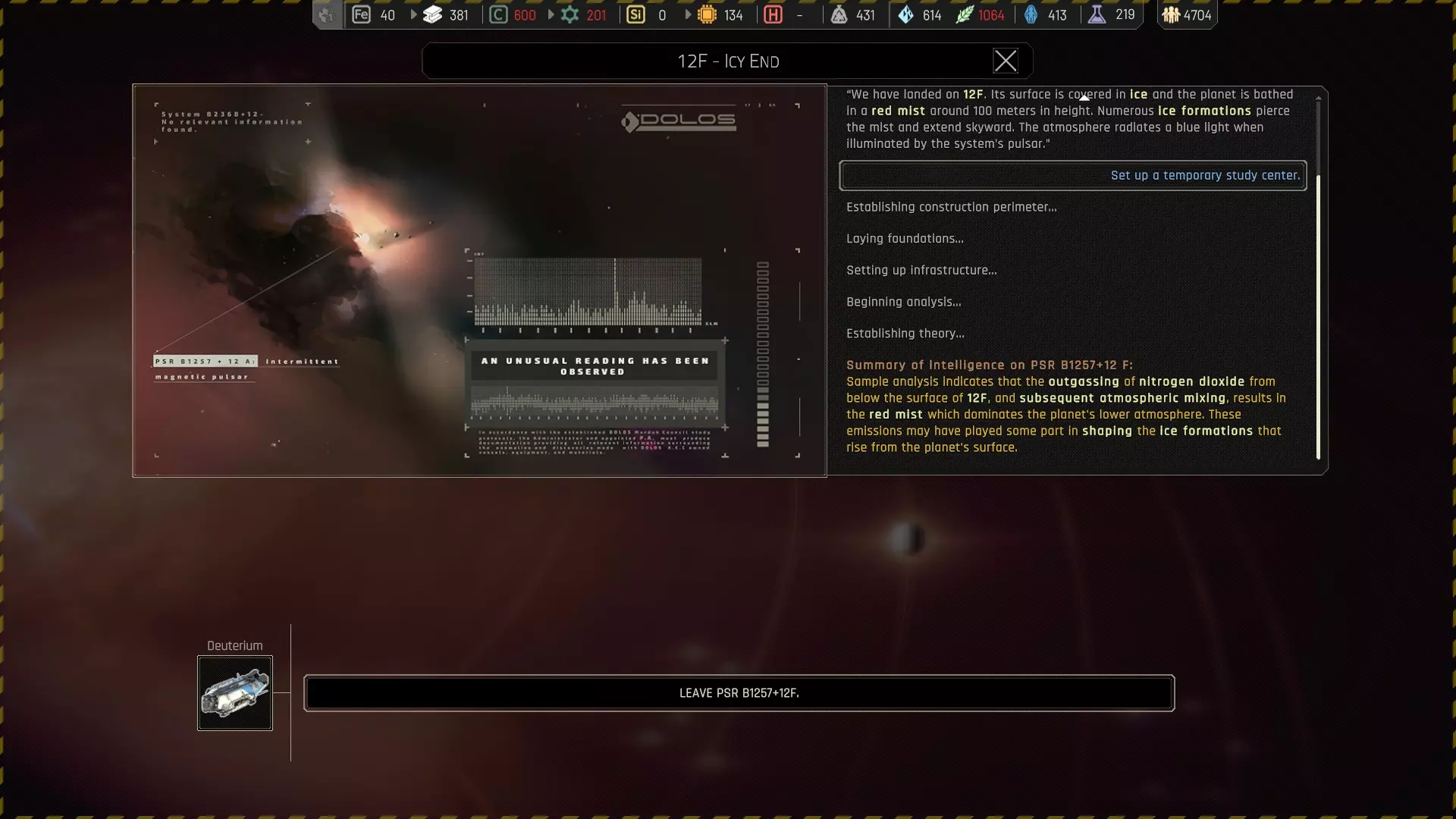1456x819 pixels.
Task: Click the silicon (Si) resource icon
Action: tap(635, 14)
